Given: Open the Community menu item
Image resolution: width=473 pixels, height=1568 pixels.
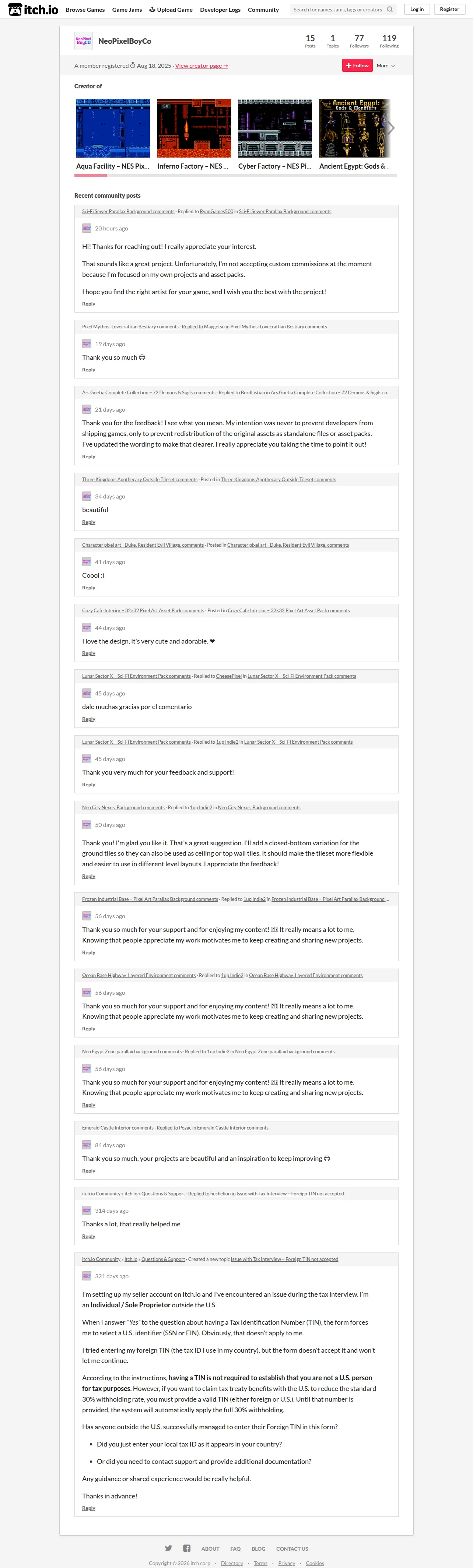Looking at the screenshot, I should point(264,9).
